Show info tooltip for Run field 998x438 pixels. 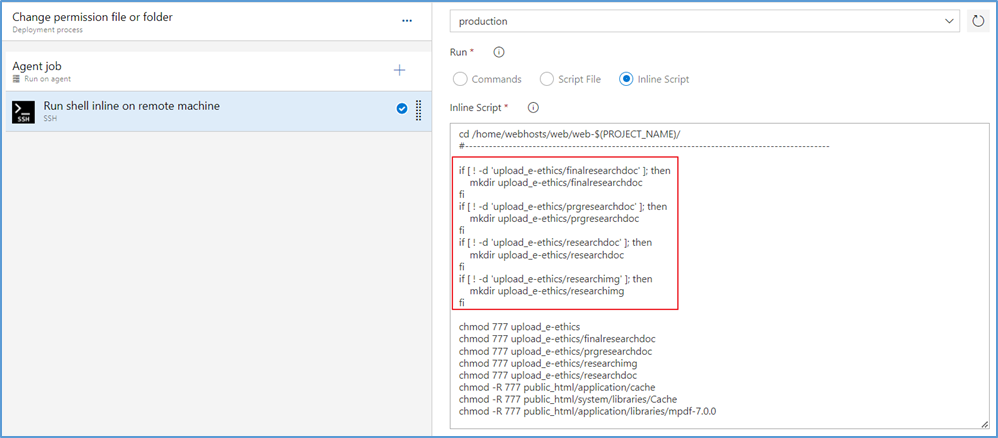click(498, 52)
